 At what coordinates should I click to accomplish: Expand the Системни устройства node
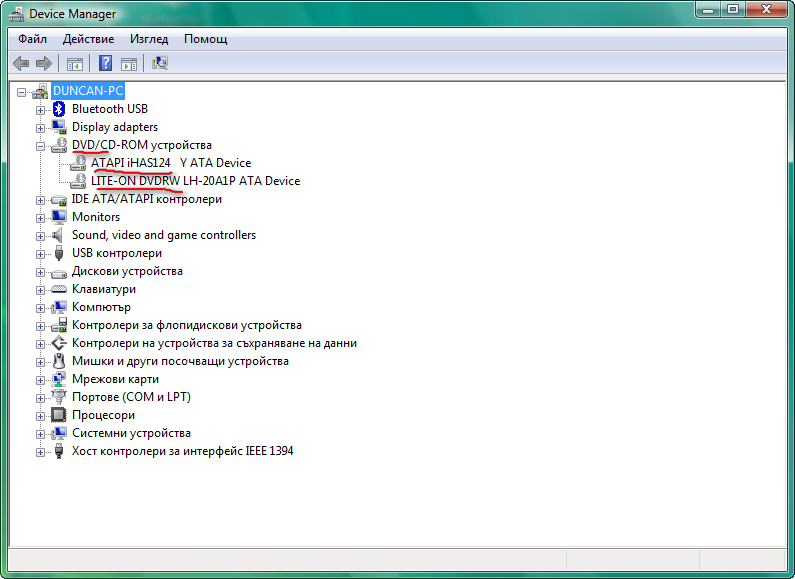[41, 434]
